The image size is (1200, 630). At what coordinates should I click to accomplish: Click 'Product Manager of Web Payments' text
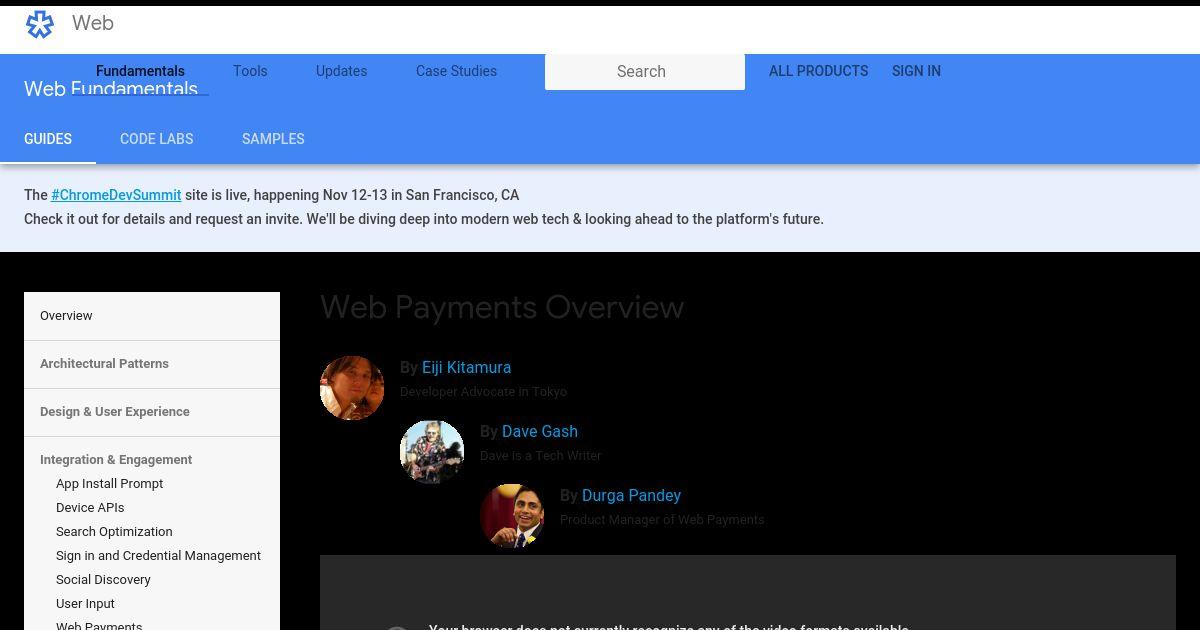[x=662, y=520]
